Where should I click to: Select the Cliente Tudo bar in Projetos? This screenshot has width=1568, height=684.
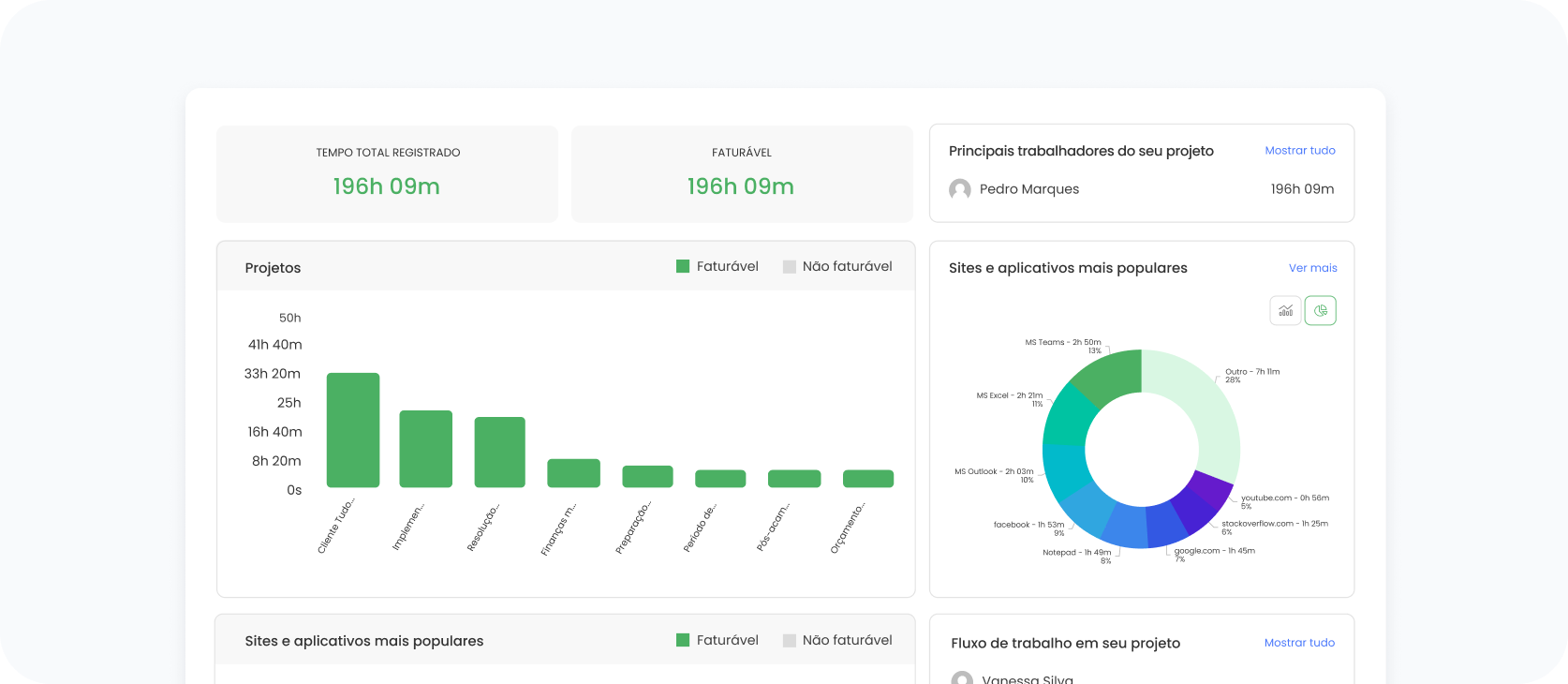[x=353, y=430]
